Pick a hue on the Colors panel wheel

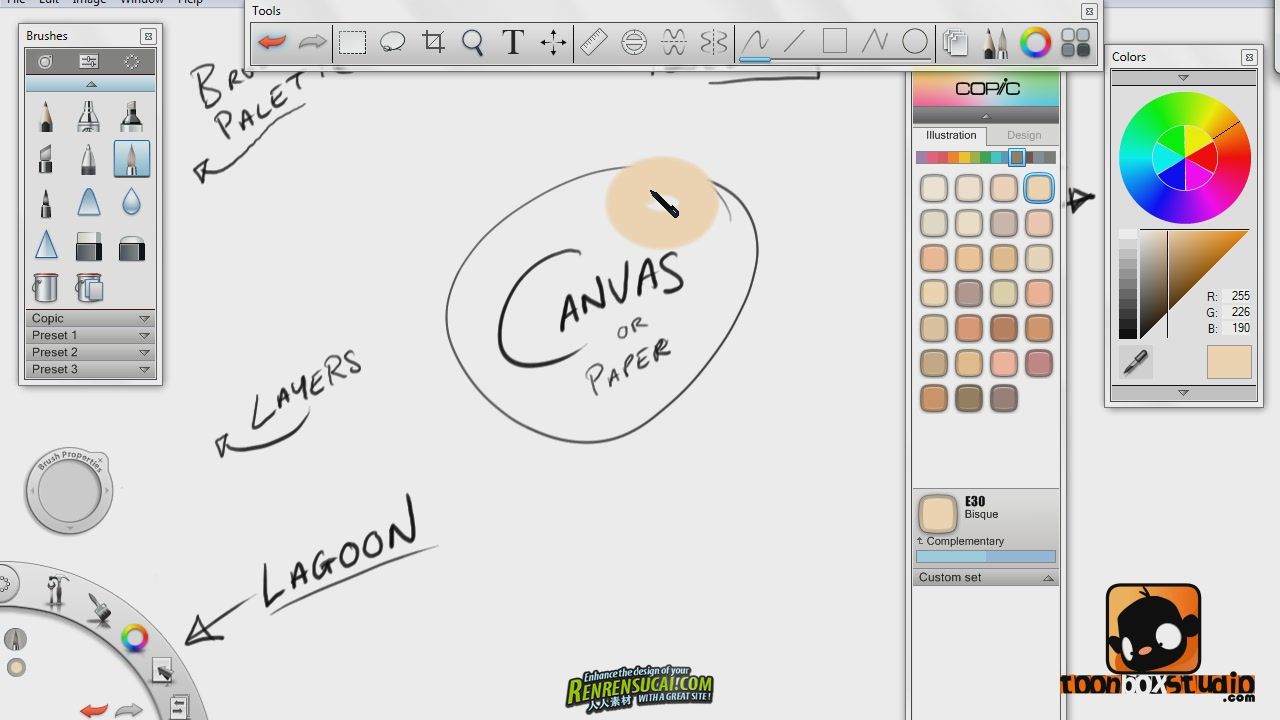point(1185,158)
